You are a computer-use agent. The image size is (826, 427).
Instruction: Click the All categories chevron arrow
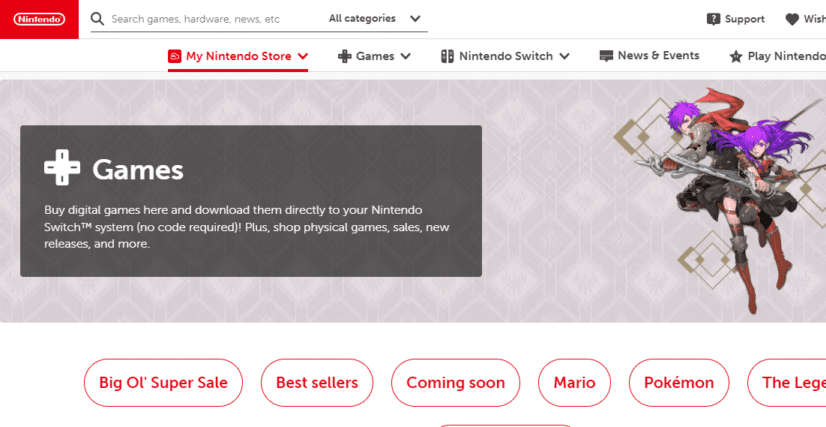pos(415,19)
